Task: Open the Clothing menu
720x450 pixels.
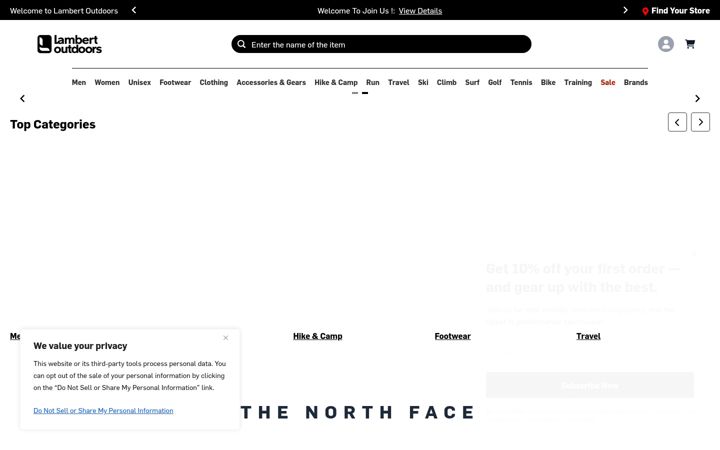Action: [x=214, y=83]
